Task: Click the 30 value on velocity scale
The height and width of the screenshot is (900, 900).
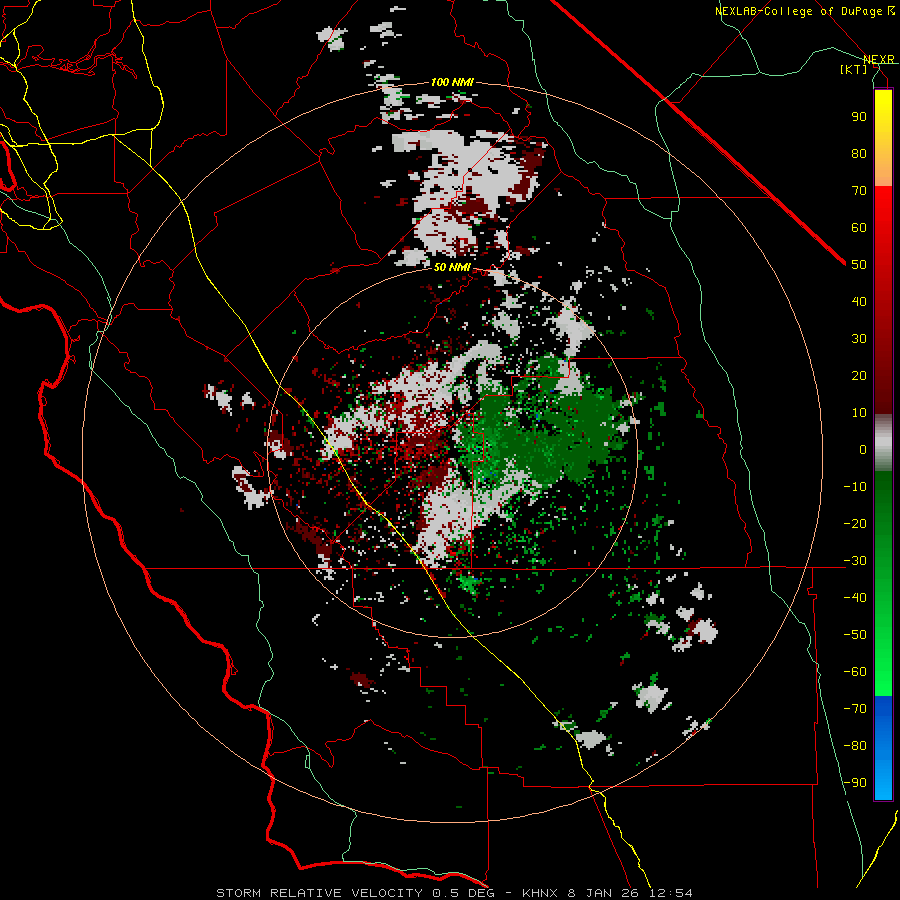Action: pos(859,339)
